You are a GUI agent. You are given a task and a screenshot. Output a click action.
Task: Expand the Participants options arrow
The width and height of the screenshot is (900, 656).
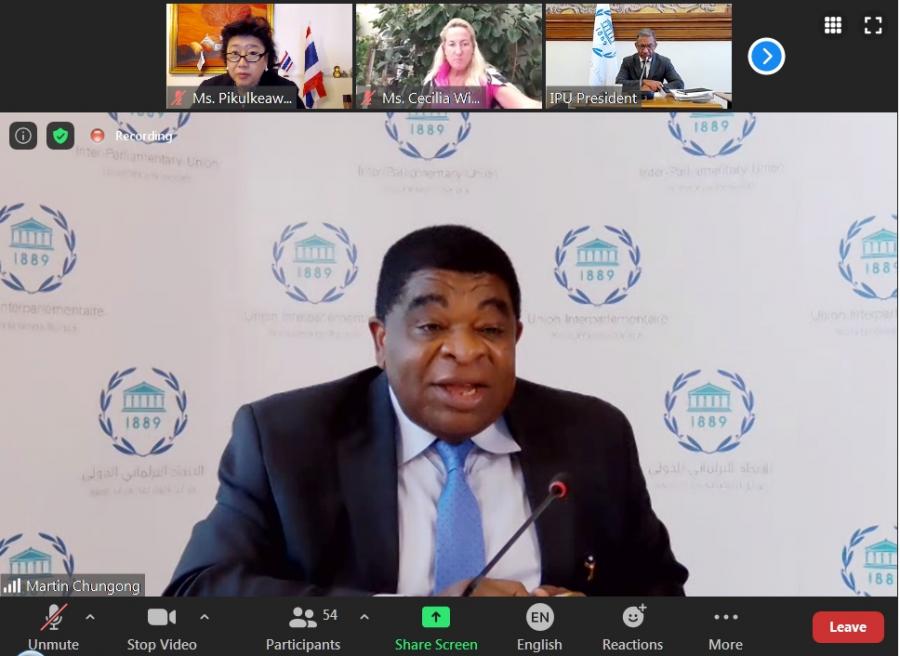click(364, 617)
